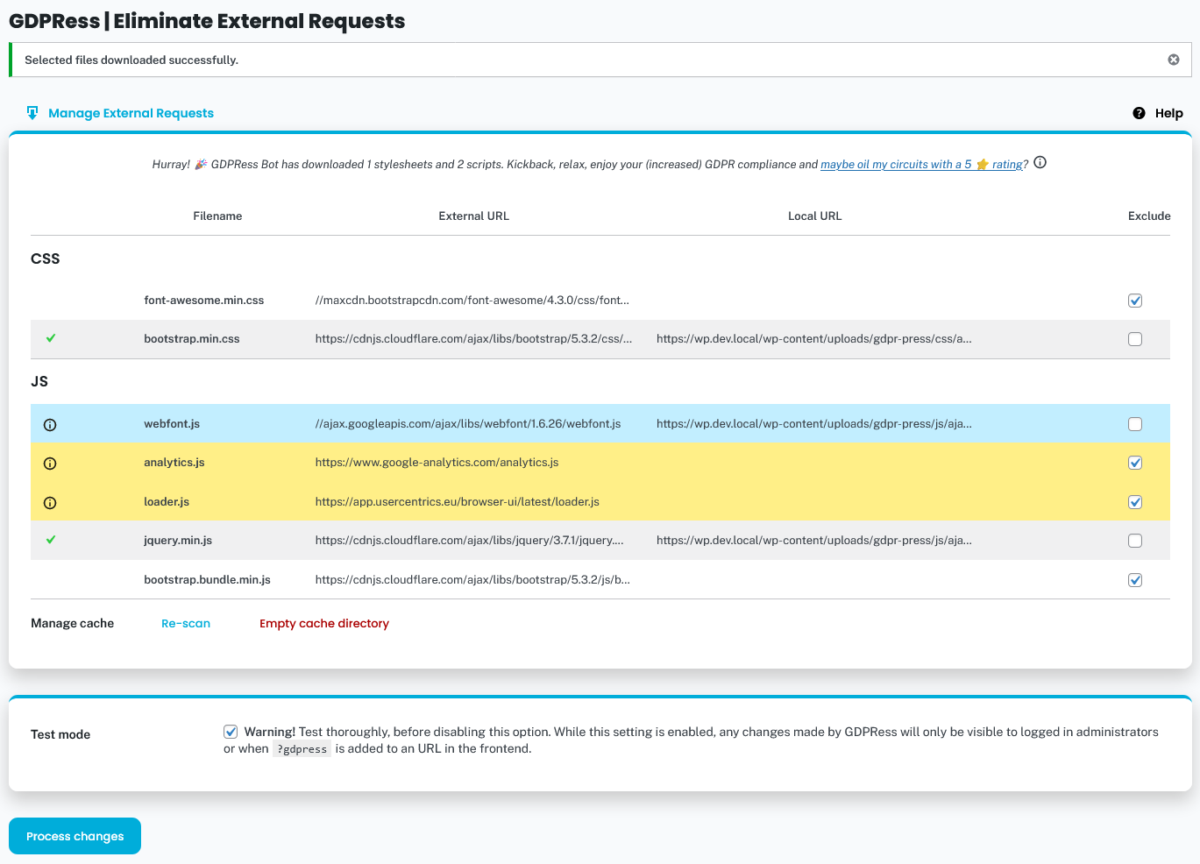Screen dimensions: 1200x864
Task: Check Exclude box for bootstrap.min.css
Action: pos(1135,339)
